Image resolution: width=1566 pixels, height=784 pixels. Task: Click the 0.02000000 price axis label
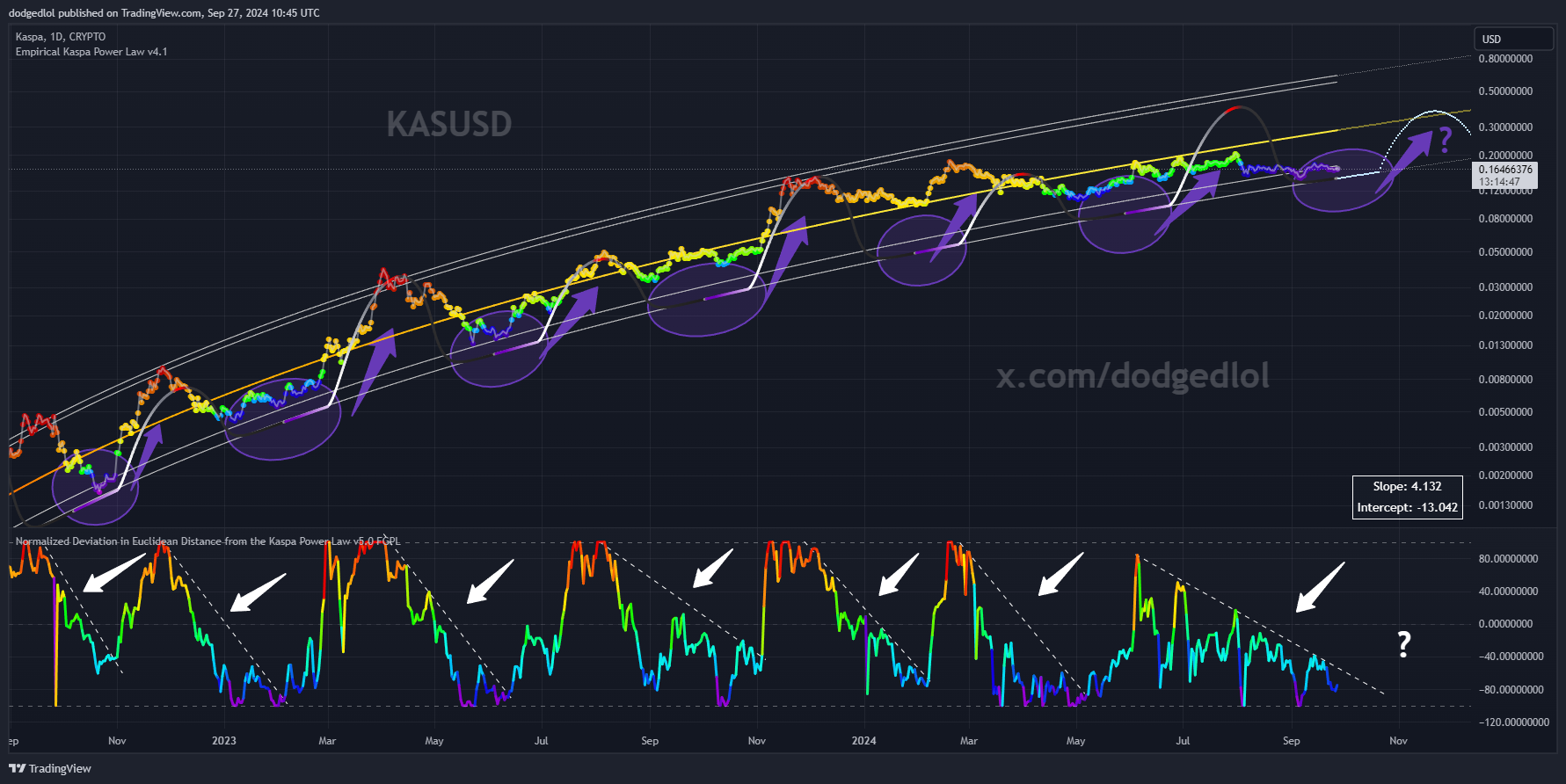click(1505, 316)
